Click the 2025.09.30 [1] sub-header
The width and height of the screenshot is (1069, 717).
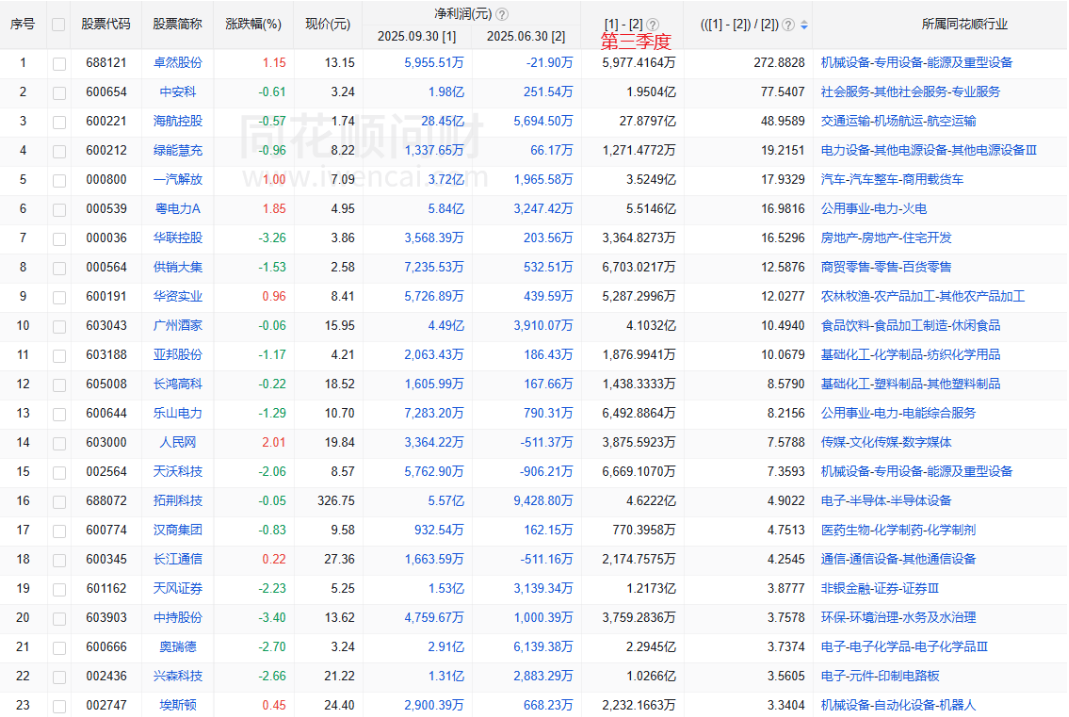416,37
